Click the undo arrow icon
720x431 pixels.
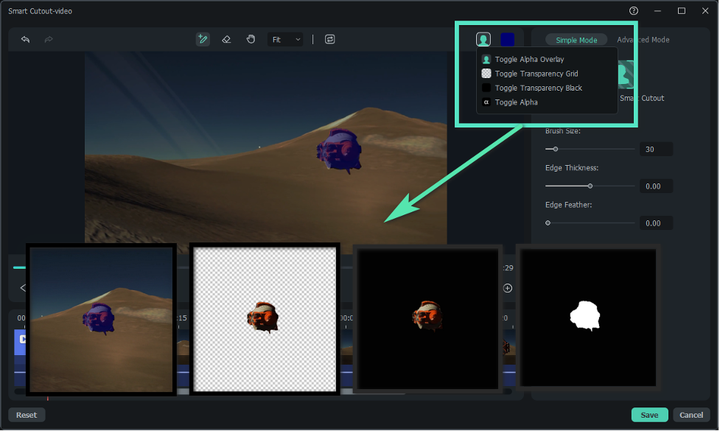pos(25,40)
